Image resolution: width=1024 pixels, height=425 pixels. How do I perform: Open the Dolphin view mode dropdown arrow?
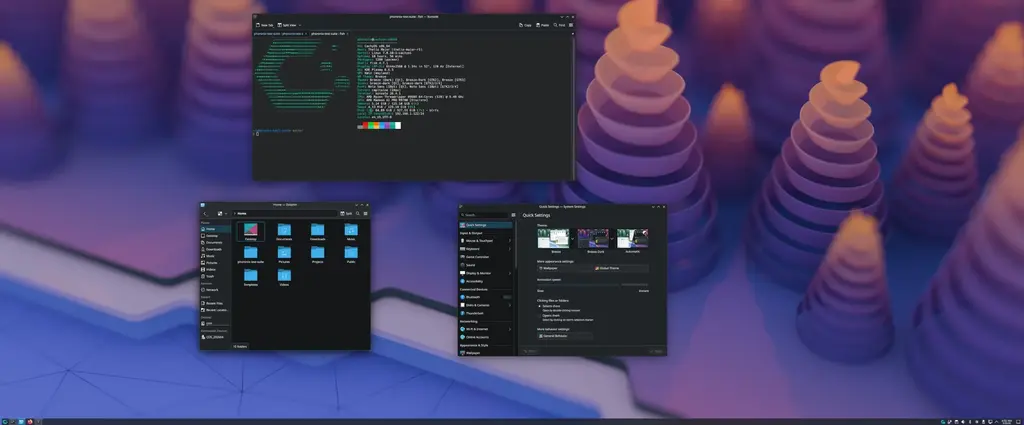tap(226, 213)
